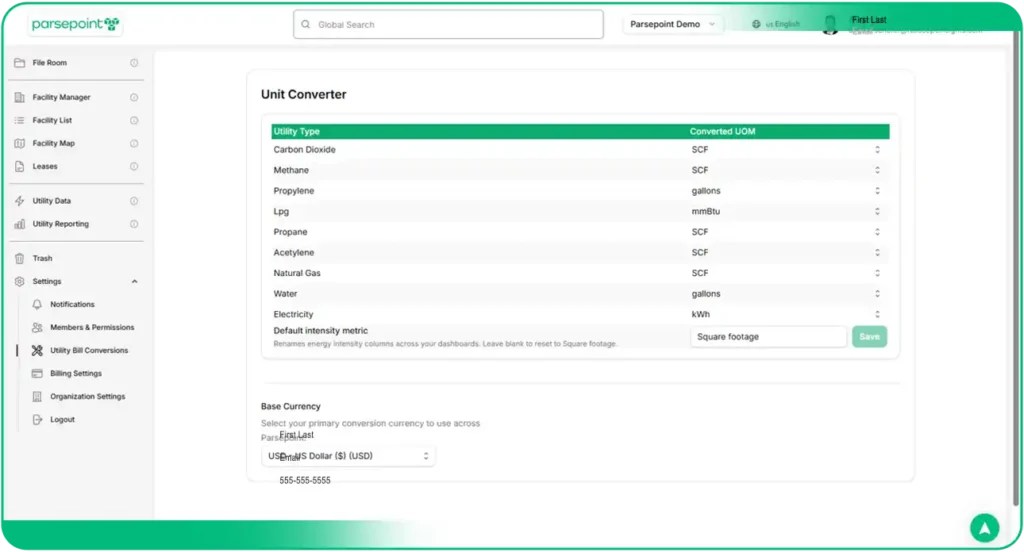The image size is (1024, 552).
Task: Open Members & Permissions settings page
Action: (x=91, y=328)
